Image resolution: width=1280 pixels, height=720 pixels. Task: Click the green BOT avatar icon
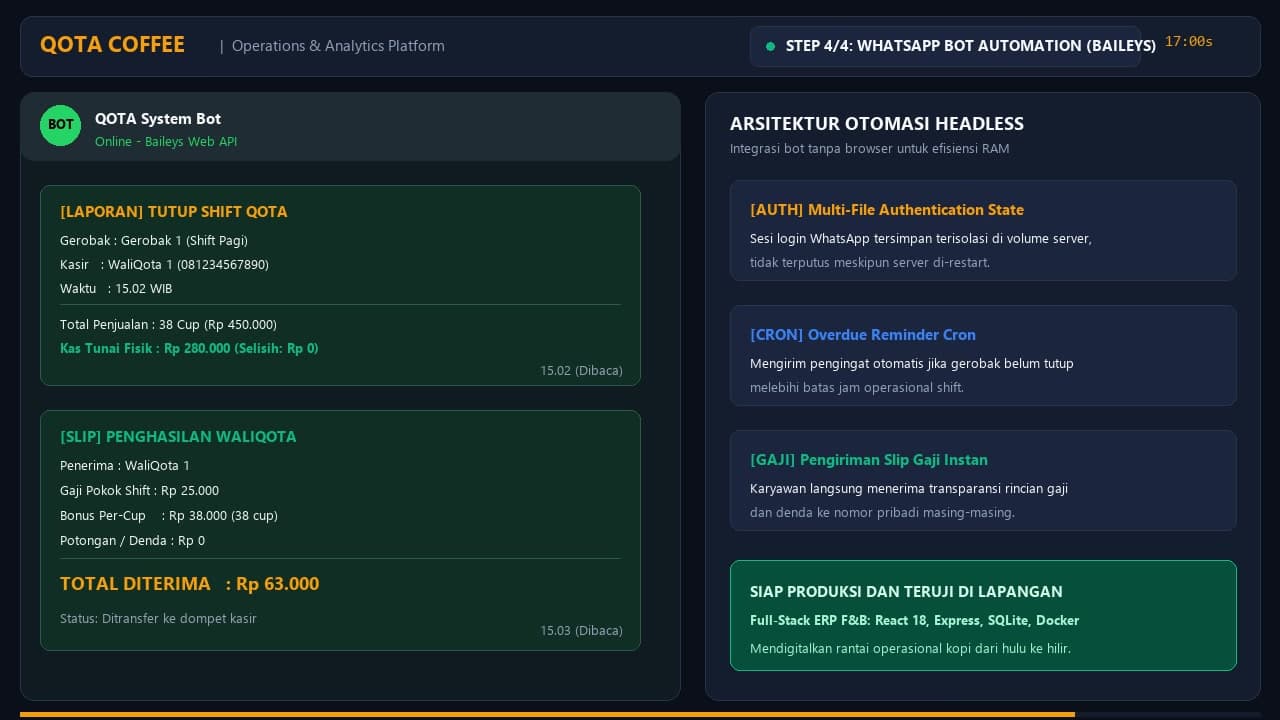60,125
